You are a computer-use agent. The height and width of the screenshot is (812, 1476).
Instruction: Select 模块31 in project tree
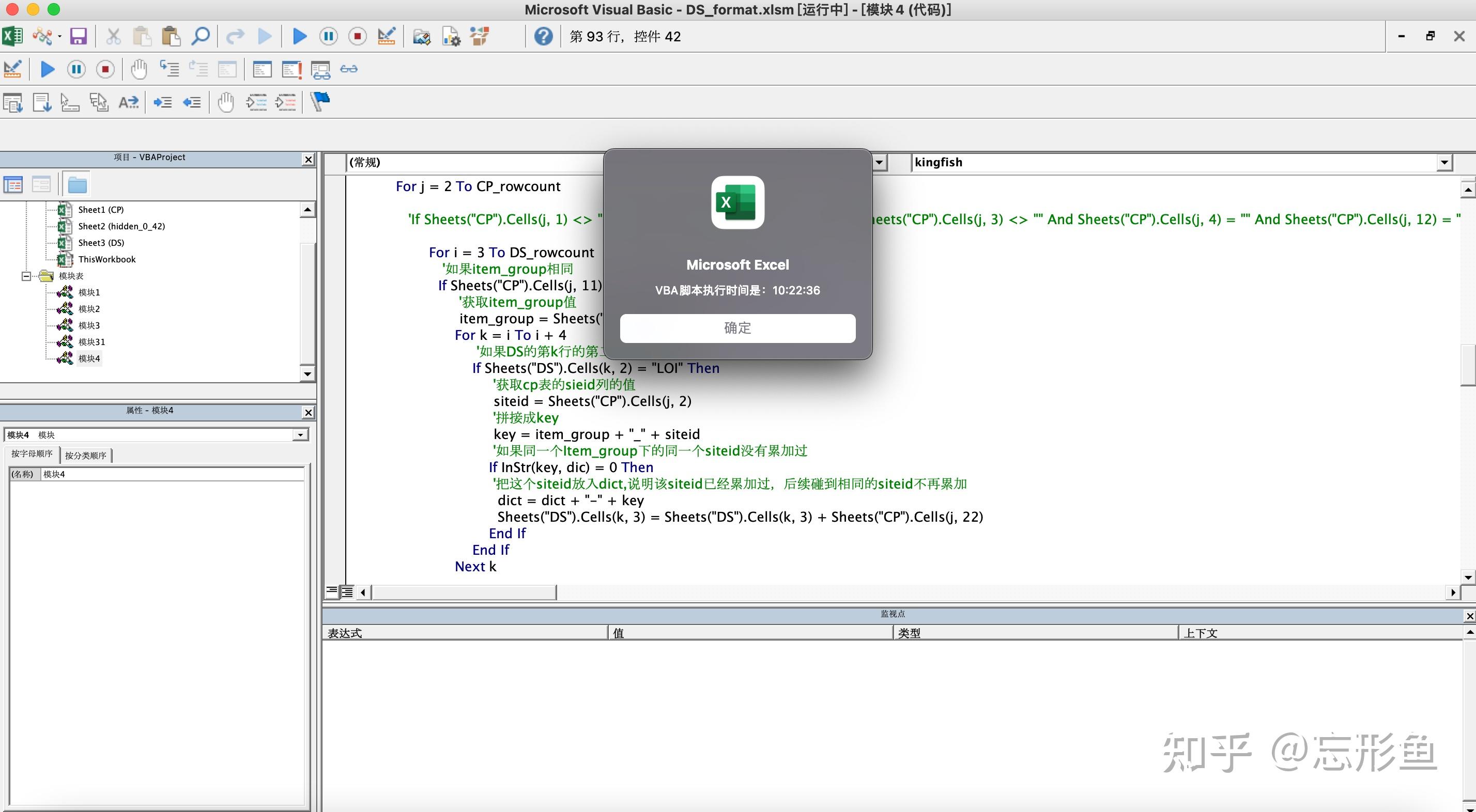coord(91,342)
